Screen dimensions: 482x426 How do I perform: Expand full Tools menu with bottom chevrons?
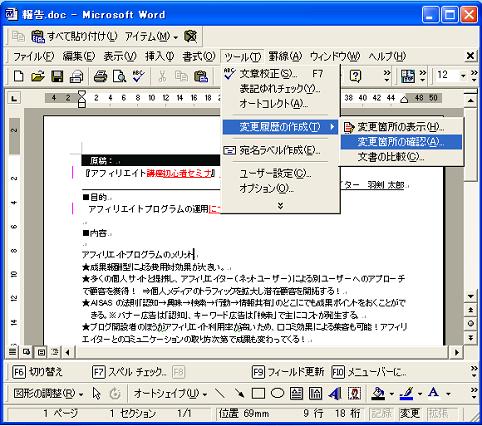click(281, 206)
